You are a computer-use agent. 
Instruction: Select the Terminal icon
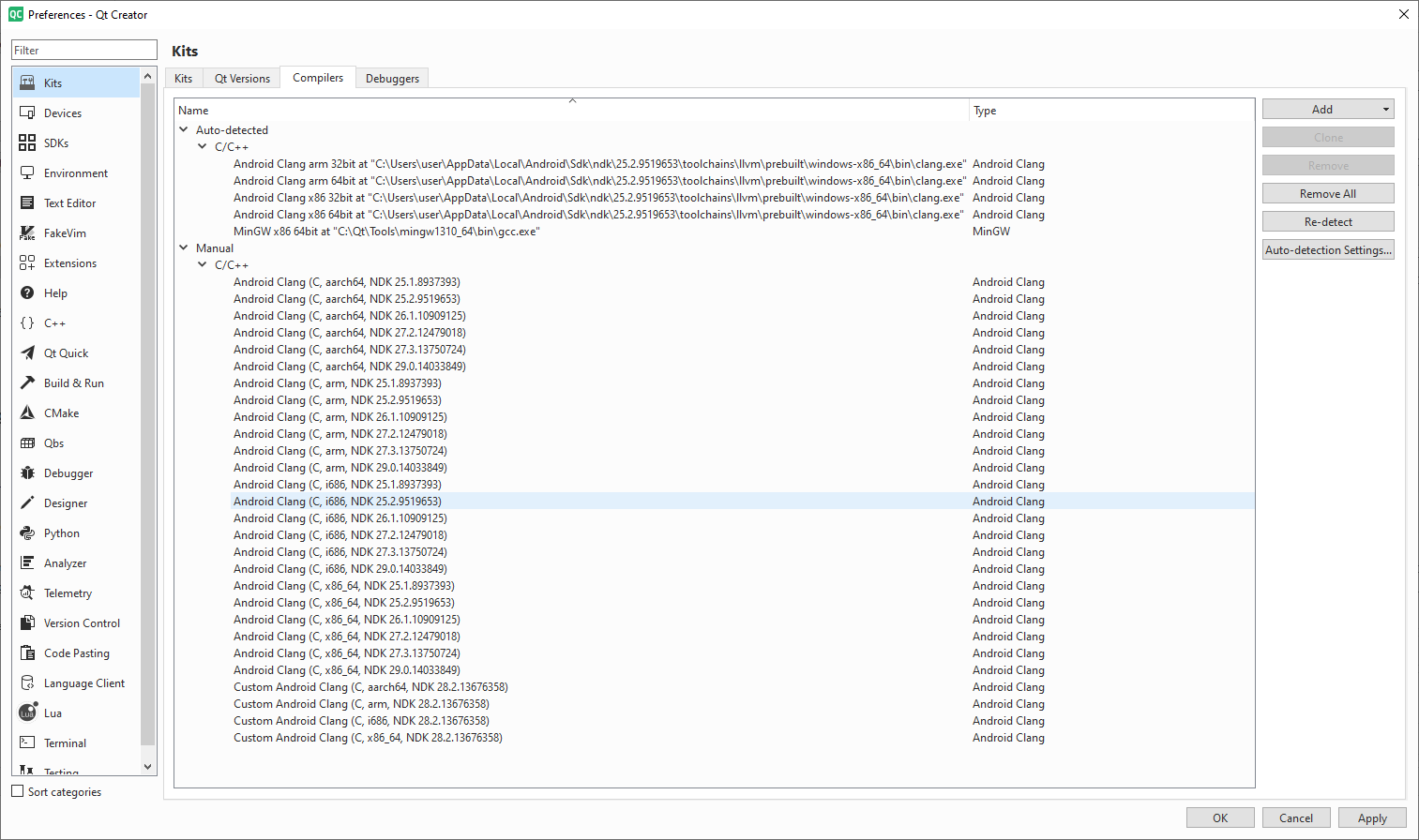pos(27,742)
